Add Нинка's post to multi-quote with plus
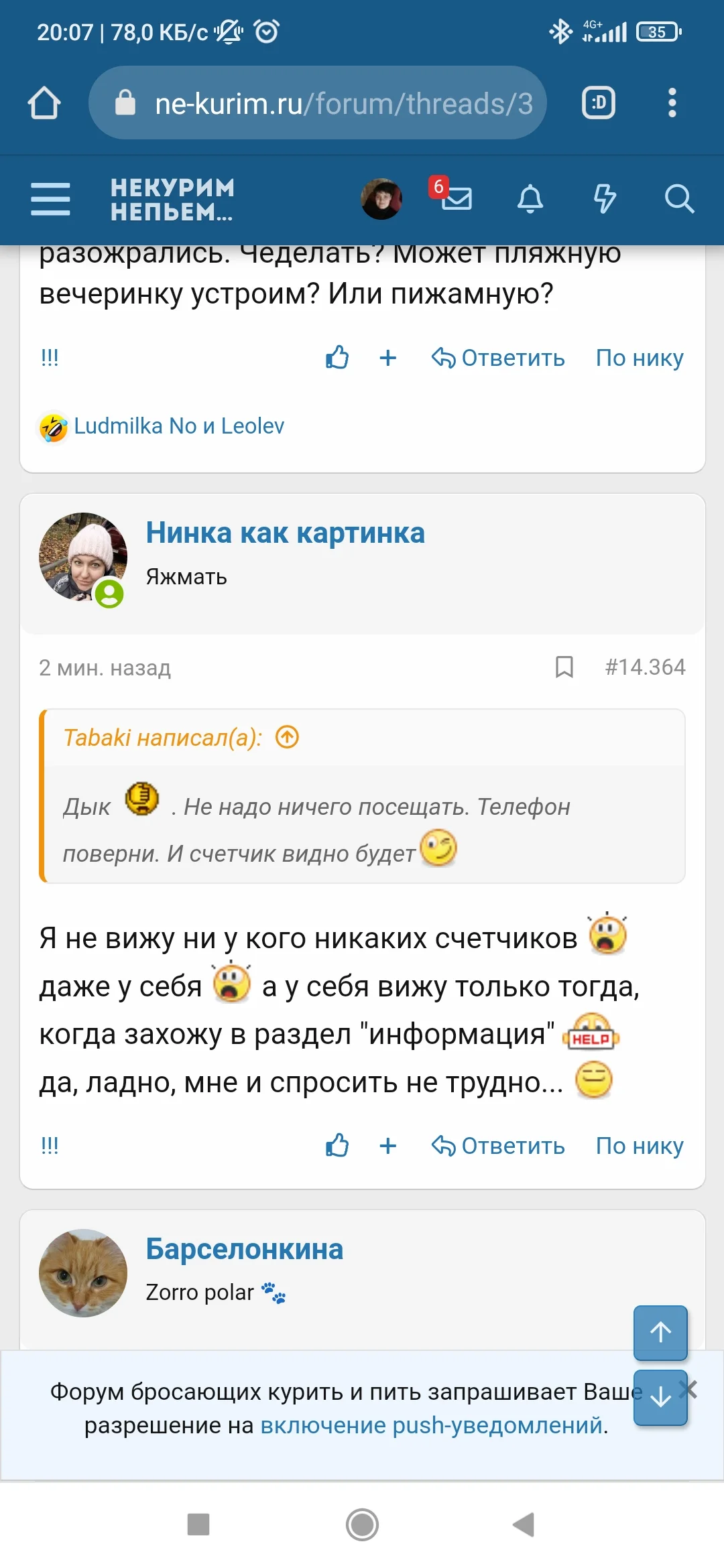 point(387,1146)
